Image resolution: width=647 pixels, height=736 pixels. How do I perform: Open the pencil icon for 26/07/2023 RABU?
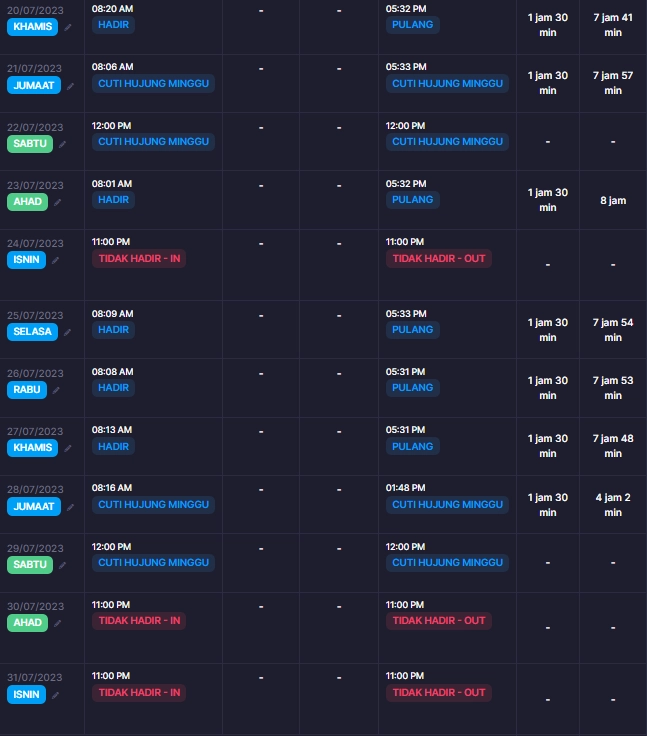coord(56,390)
